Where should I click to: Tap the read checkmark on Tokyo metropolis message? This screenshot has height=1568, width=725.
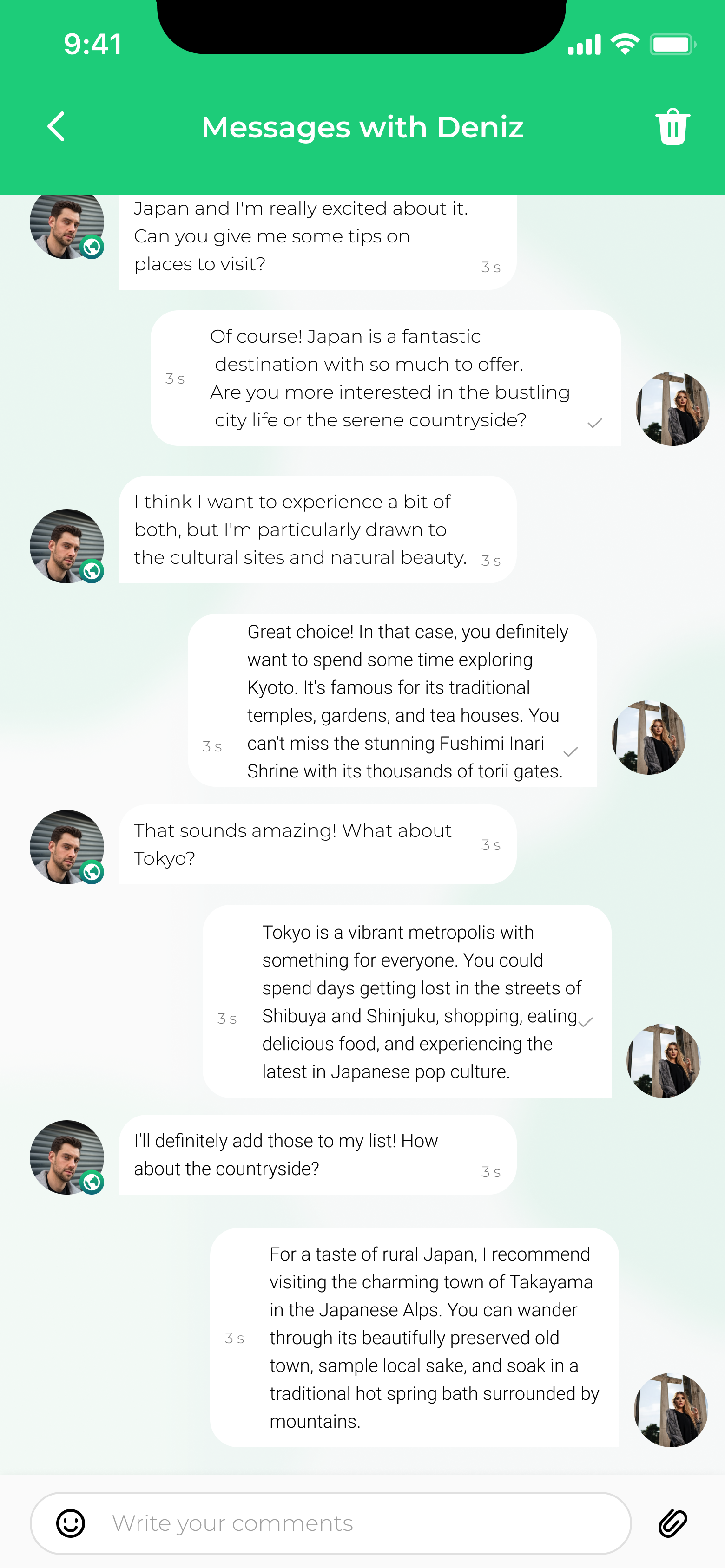click(586, 1022)
